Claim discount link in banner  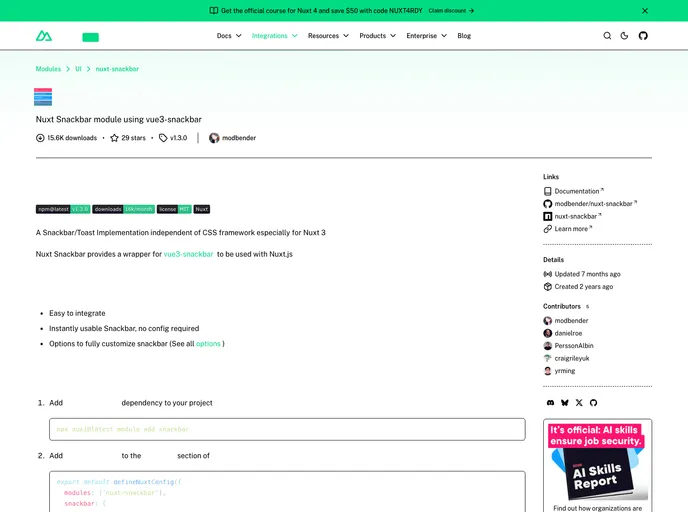tap(452, 11)
